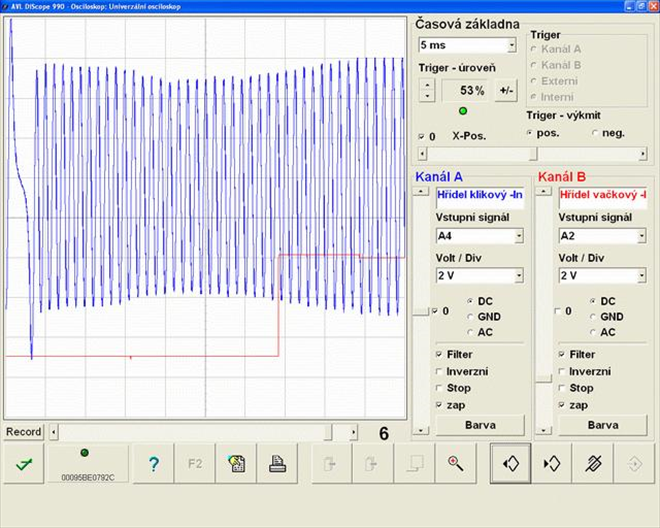Choose AC coupling for Kanál A
660x528 pixels.
(x=468, y=332)
